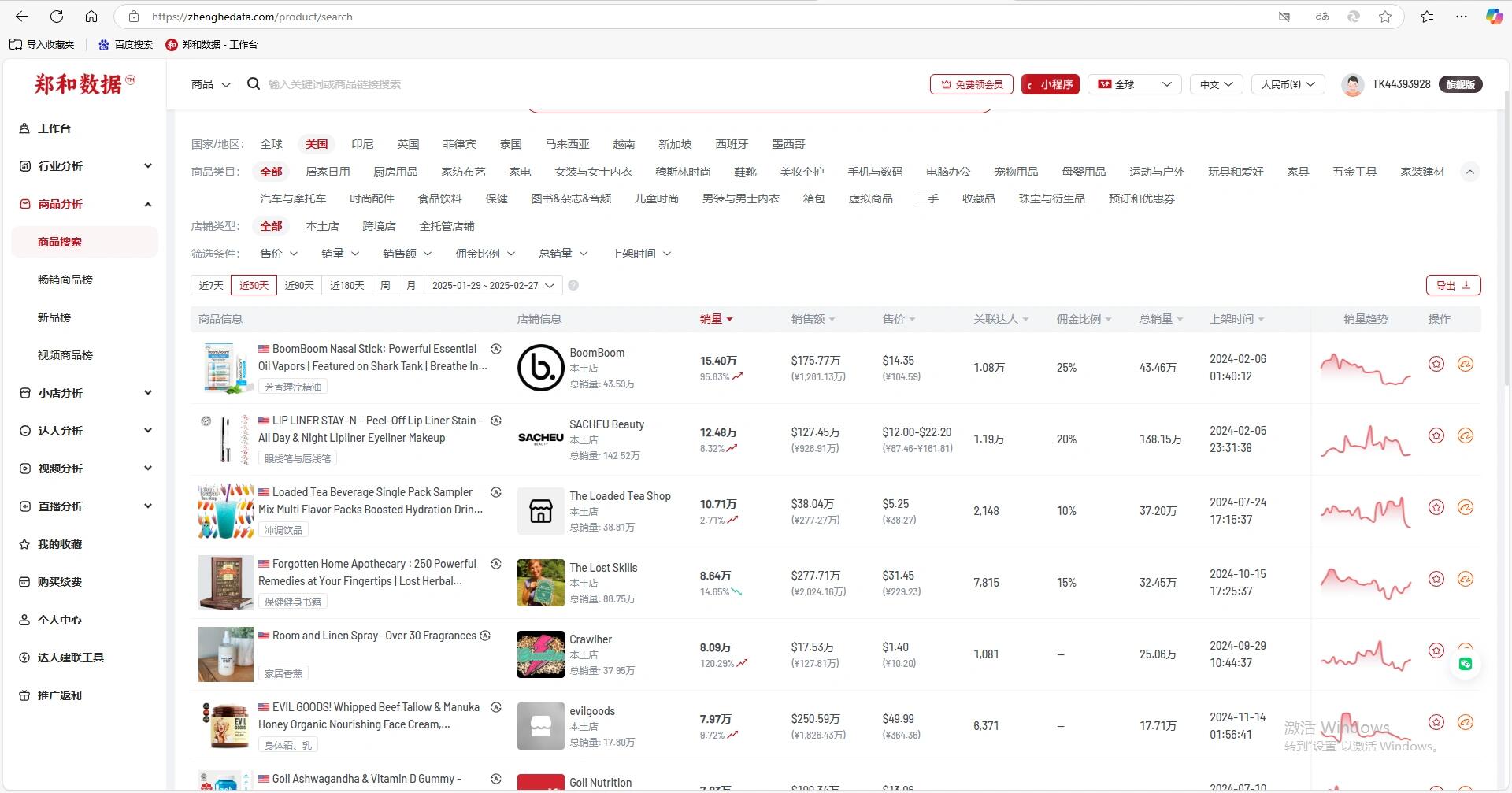Favorite the BoomBoom Nasal Stick product star

coord(1436,364)
